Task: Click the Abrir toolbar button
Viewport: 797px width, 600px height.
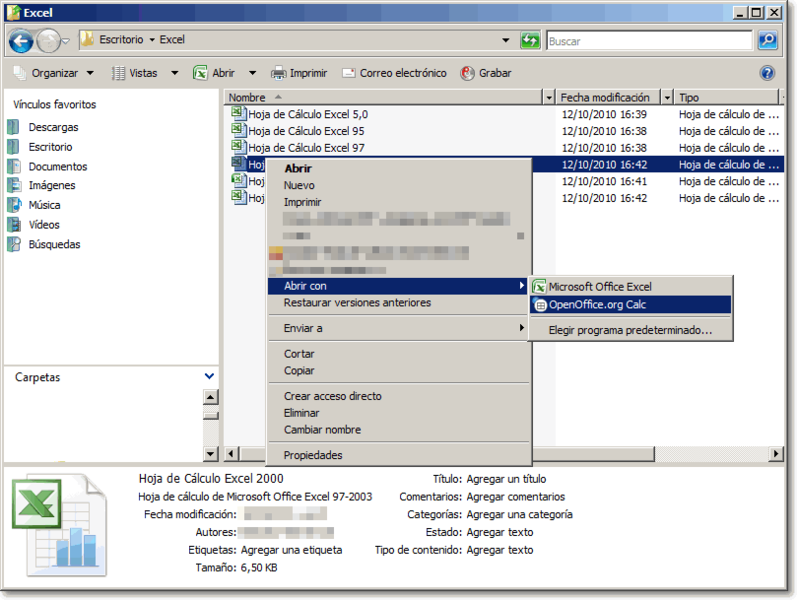Action: (x=214, y=73)
